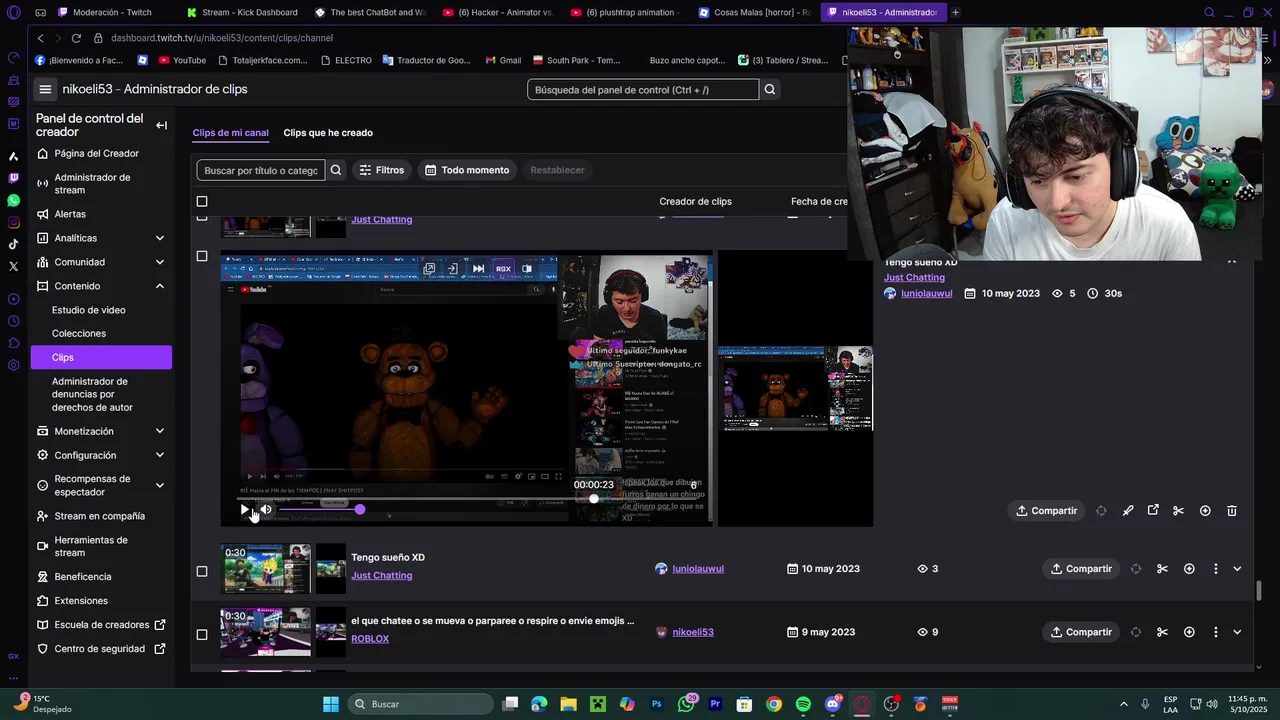
Task: Tick the checkbox for the 3-views Tengo sueño XD clip
Action: (x=202, y=571)
